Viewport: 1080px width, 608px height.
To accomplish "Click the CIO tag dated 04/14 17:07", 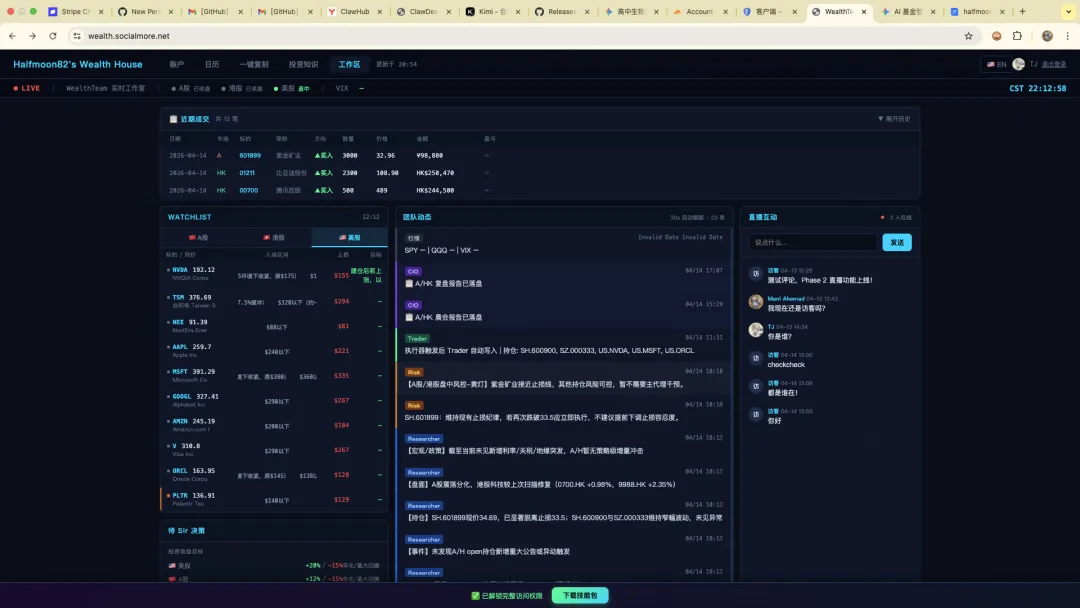I will tap(413, 271).
